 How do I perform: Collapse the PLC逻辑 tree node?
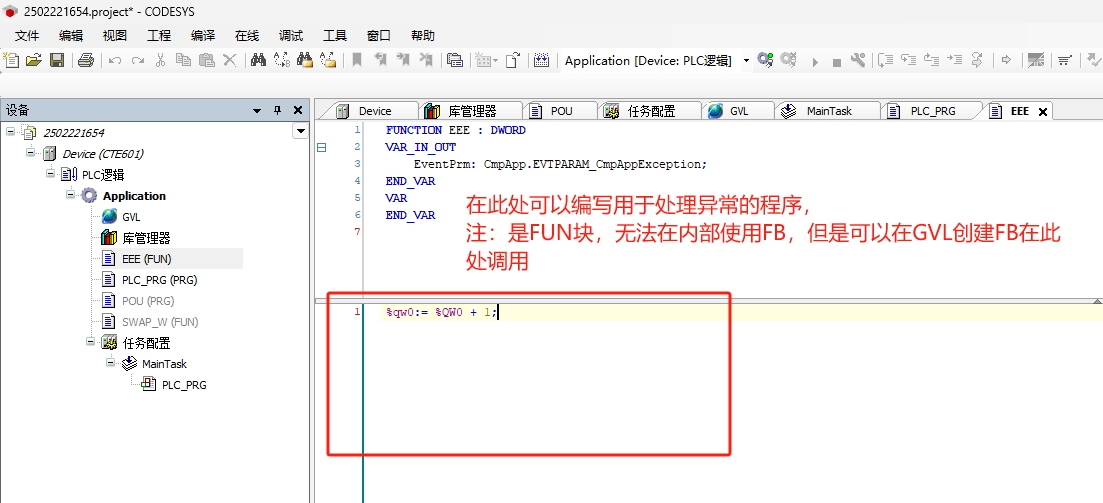coord(51,173)
